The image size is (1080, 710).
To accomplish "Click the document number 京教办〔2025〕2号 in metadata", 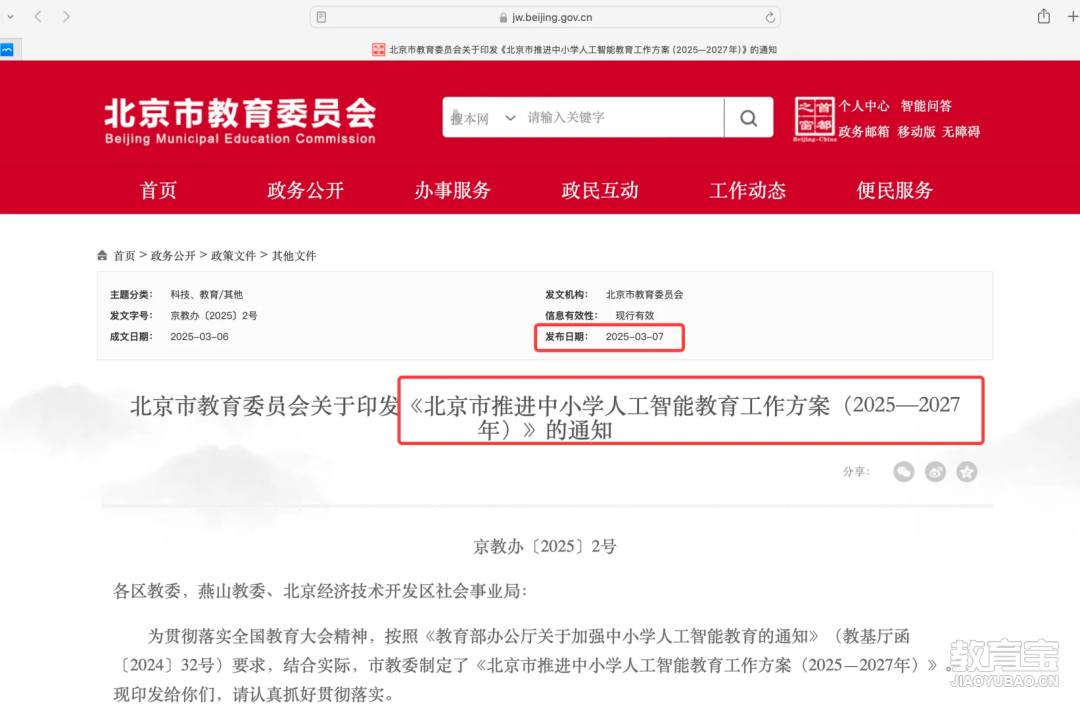I will 214,316.
